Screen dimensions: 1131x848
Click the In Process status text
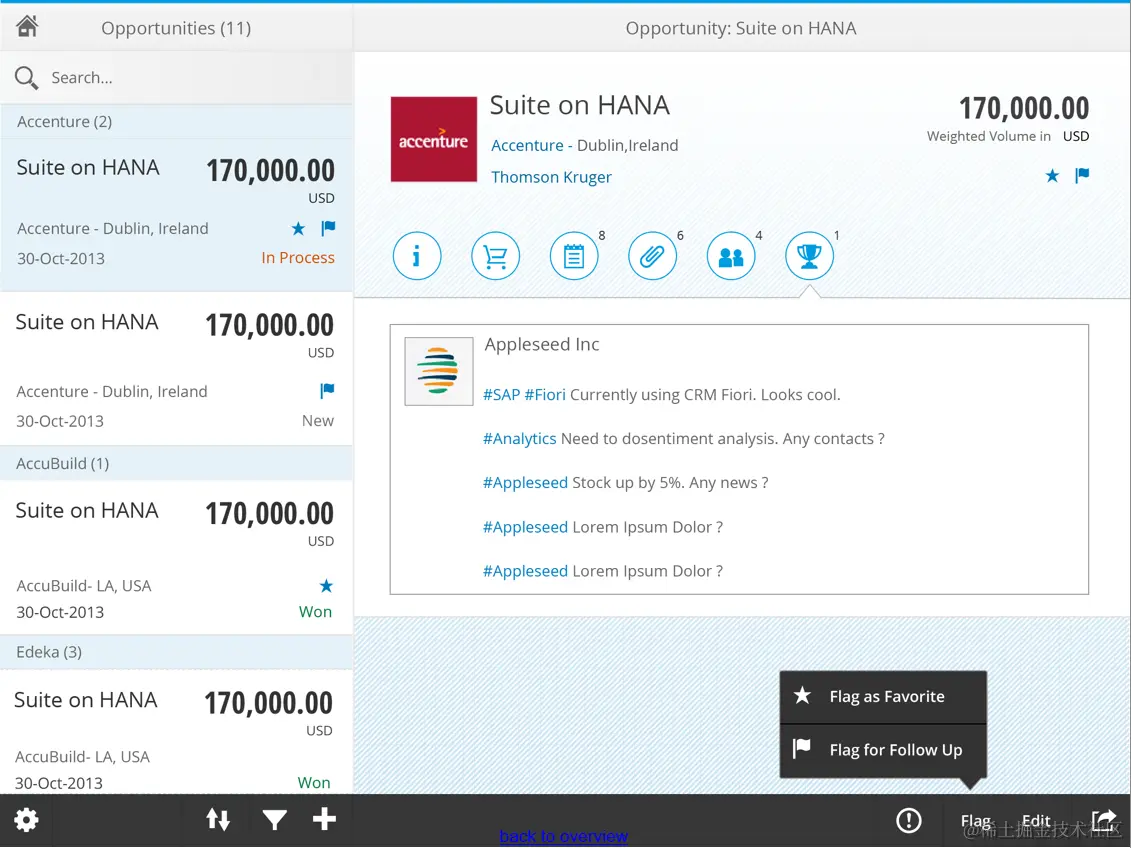click(x=298, y=258)
